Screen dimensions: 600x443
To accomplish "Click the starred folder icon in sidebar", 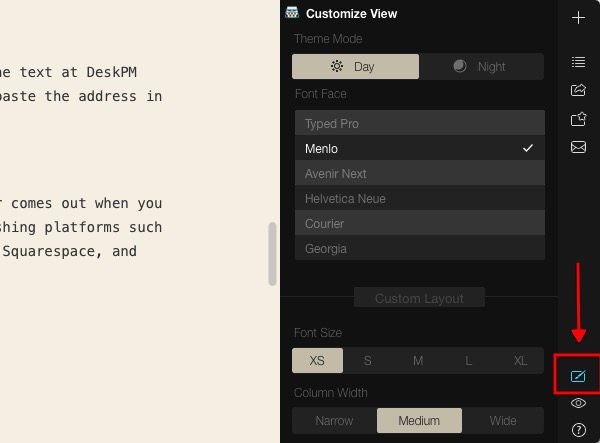I will click(578, 119).
